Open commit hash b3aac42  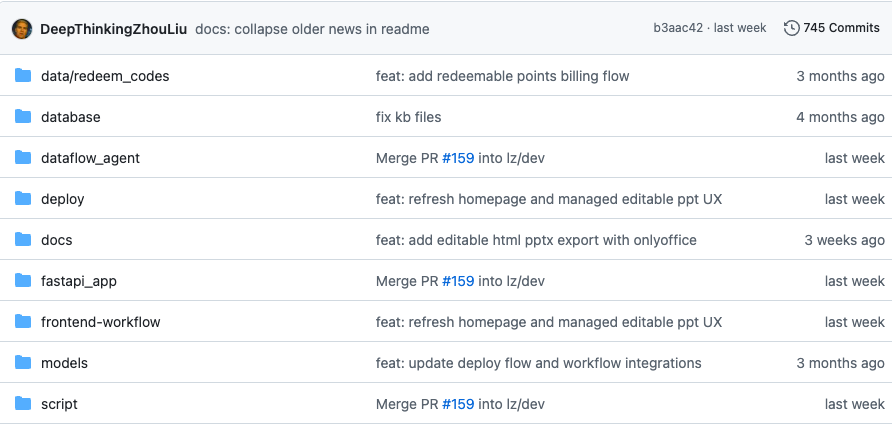pos(678,28)
